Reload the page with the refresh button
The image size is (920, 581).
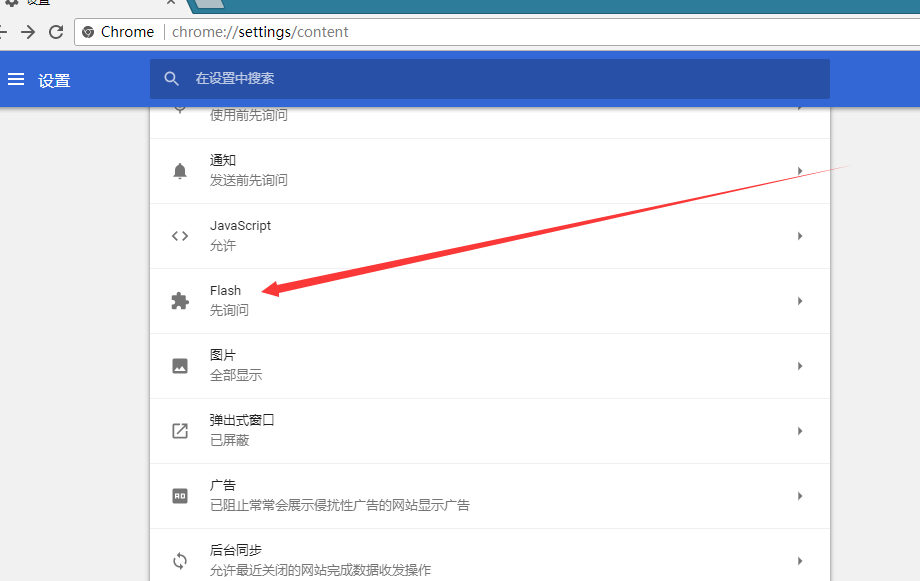pyautogui.click(x=56, y=32)
